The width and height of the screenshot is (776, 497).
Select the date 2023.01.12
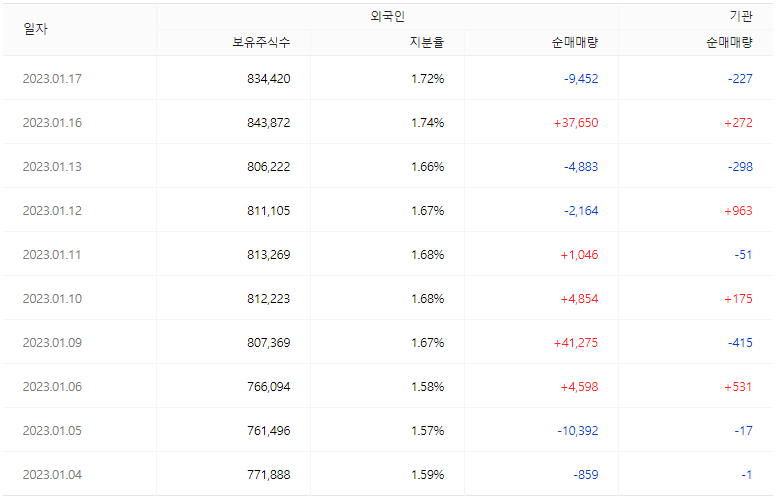(52, 211)
